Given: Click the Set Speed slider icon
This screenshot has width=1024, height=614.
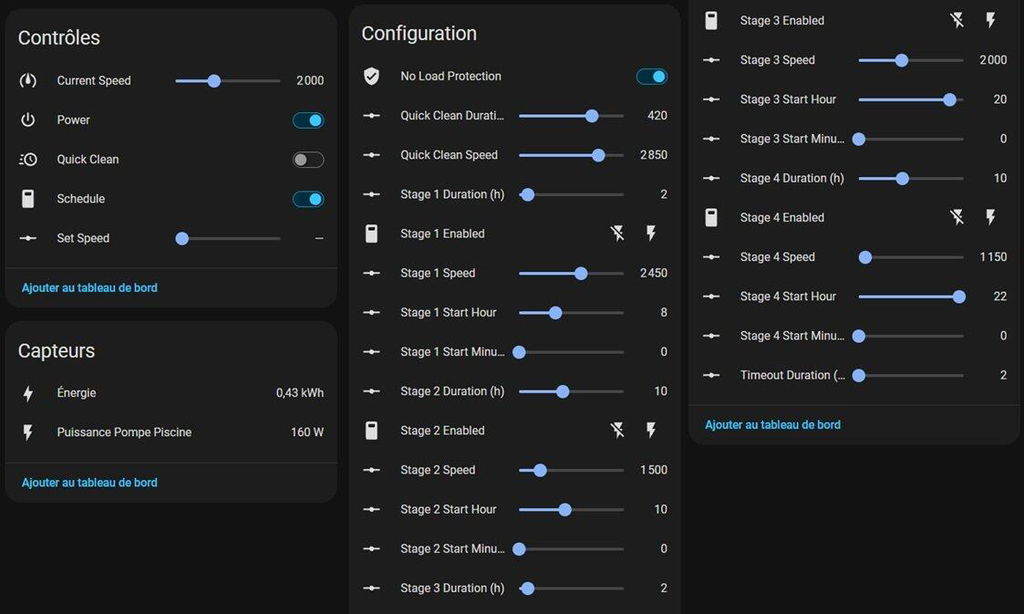Looking at the screenshot, I should point(28,238).
